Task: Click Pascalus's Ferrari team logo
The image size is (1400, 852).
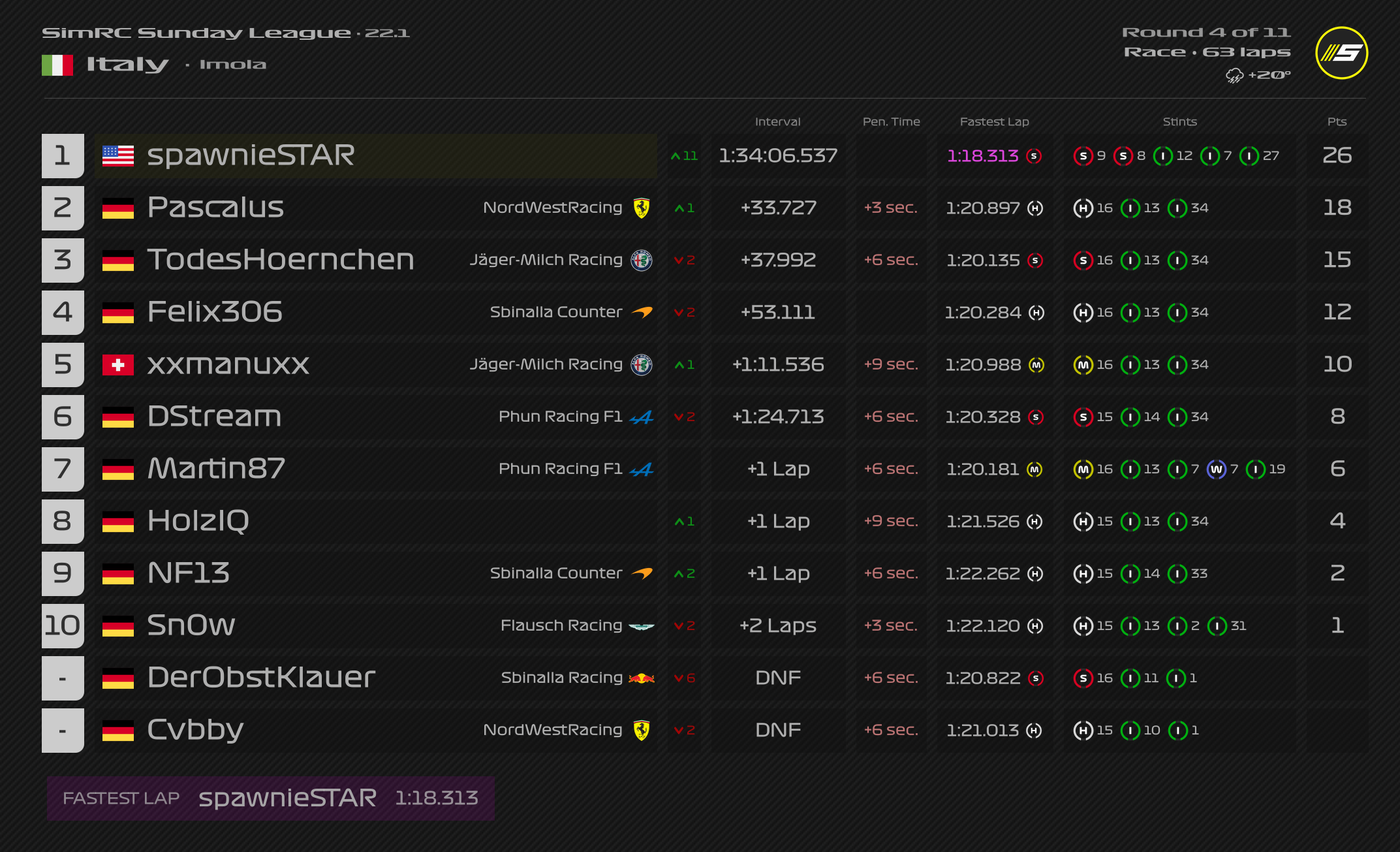Action: 642,208
